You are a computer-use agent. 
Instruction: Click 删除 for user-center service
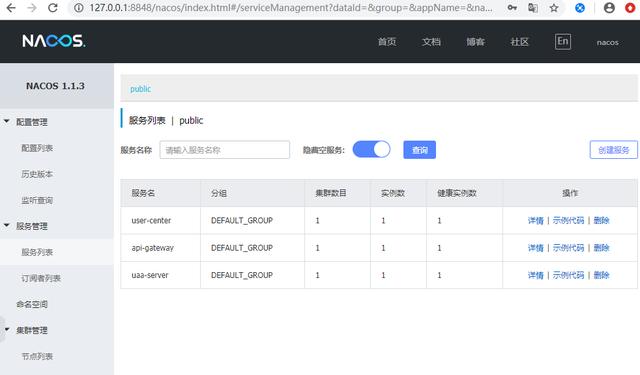601,220
